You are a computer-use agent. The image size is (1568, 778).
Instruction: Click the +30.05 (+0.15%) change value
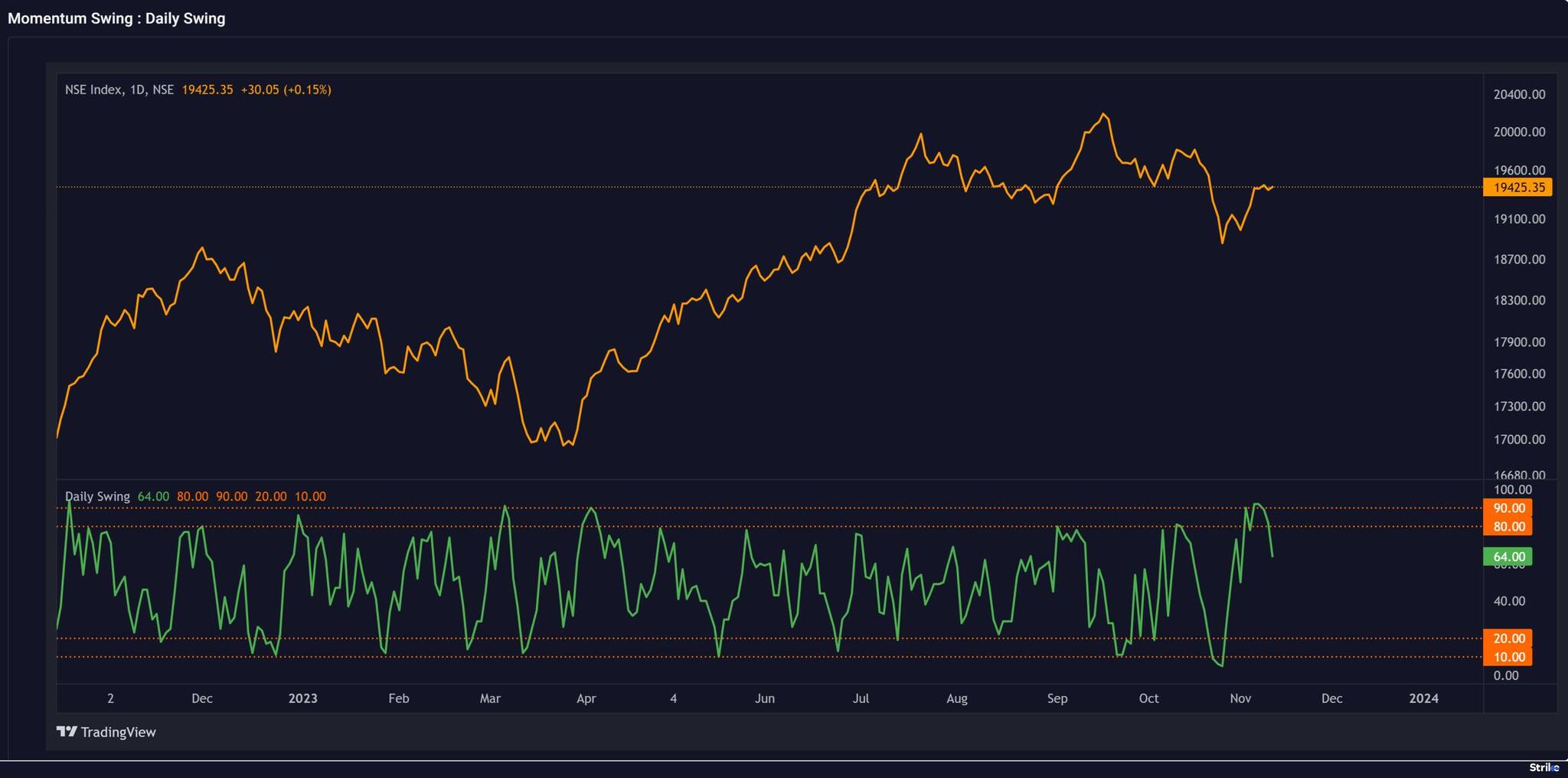coord(286,90)
